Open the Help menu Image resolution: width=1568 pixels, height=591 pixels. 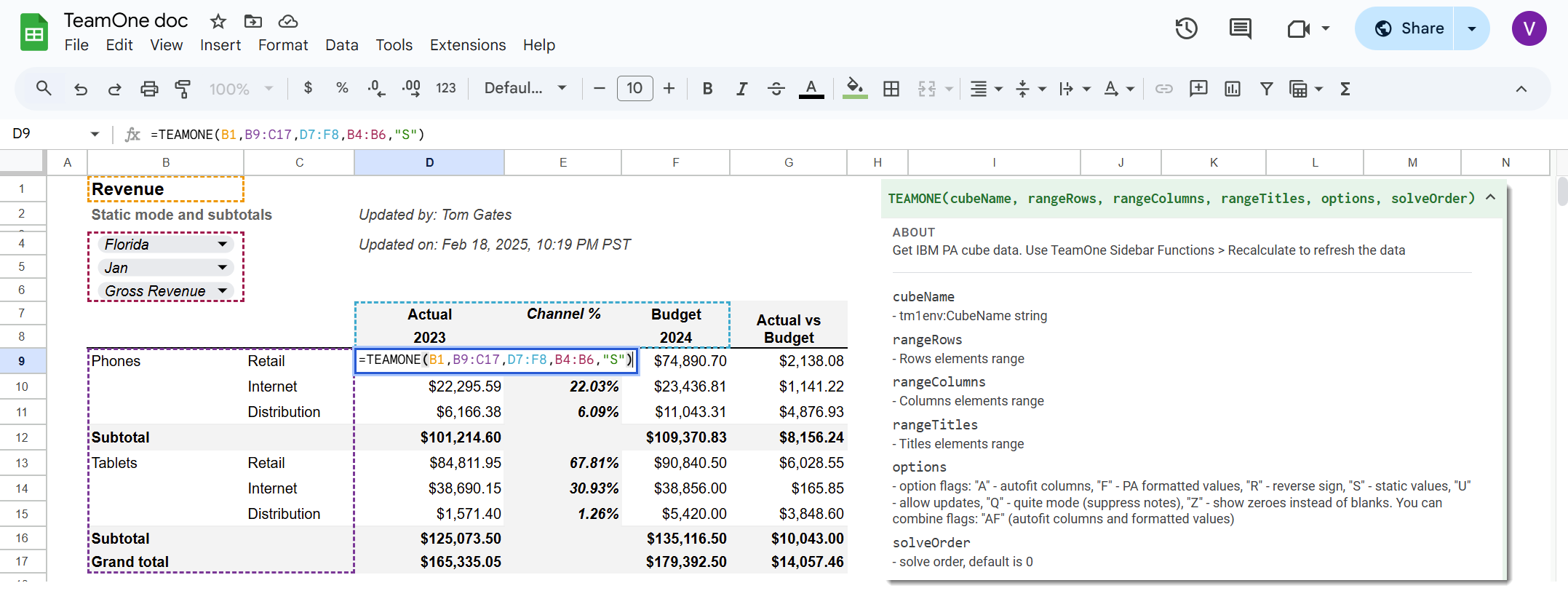click(539, 45)
